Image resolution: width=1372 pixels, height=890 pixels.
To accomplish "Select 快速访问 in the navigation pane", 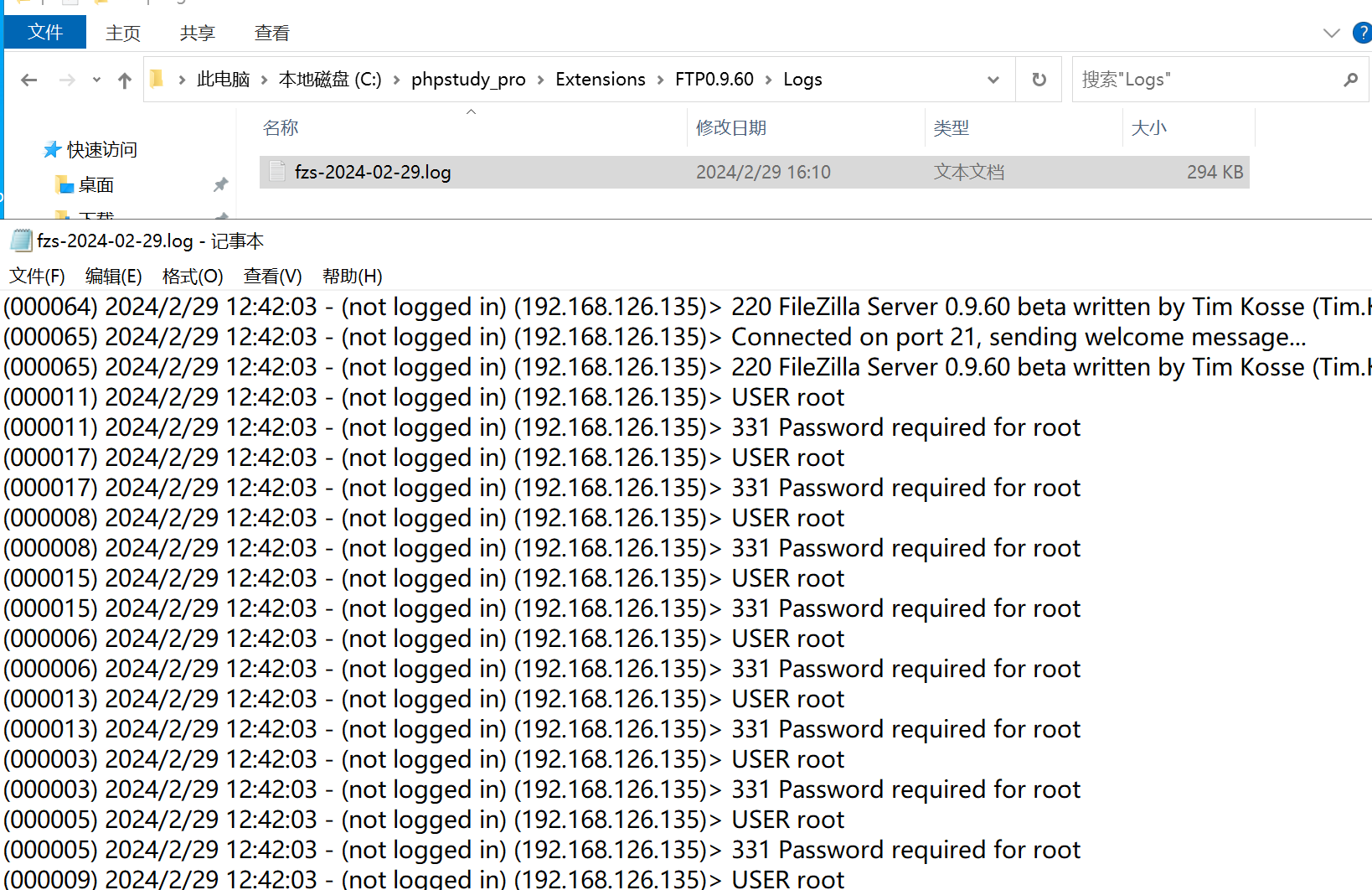I will click(101, 149).
